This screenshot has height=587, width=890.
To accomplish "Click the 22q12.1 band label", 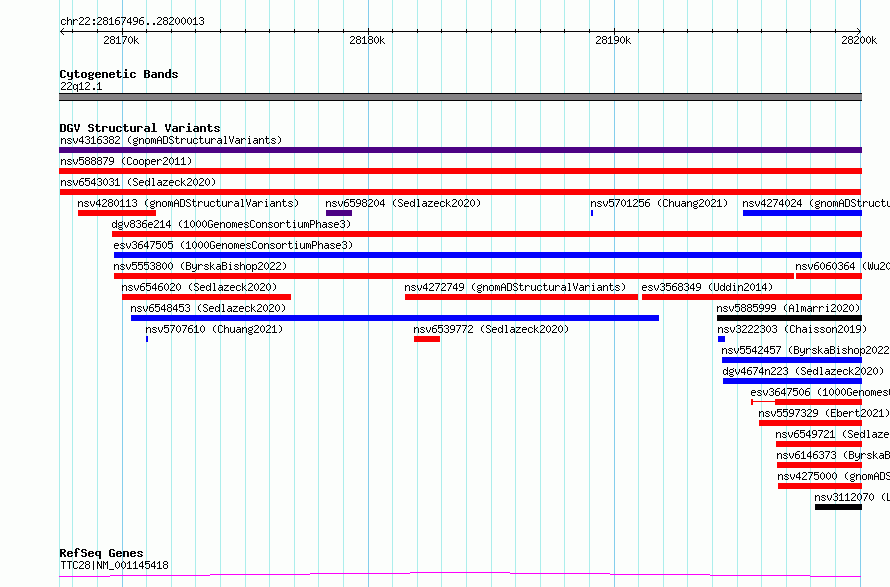I will tap(81, 86).
